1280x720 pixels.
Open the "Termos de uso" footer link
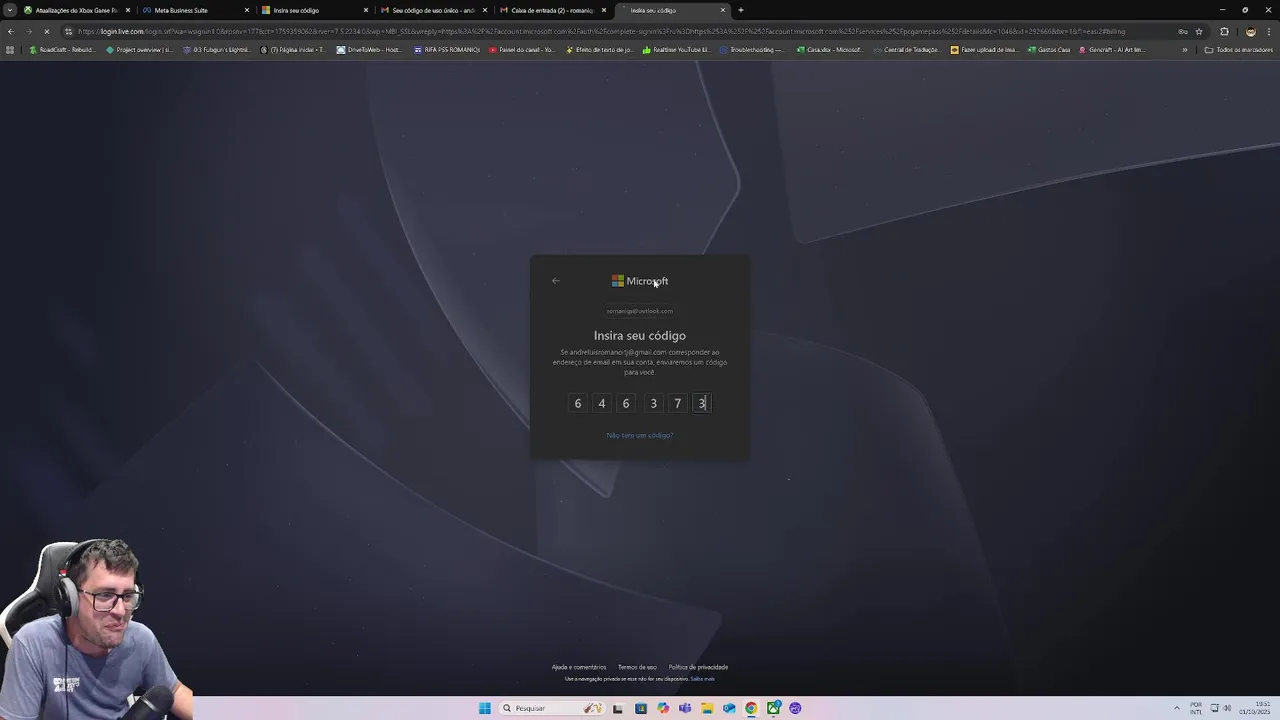pos(637,667)
